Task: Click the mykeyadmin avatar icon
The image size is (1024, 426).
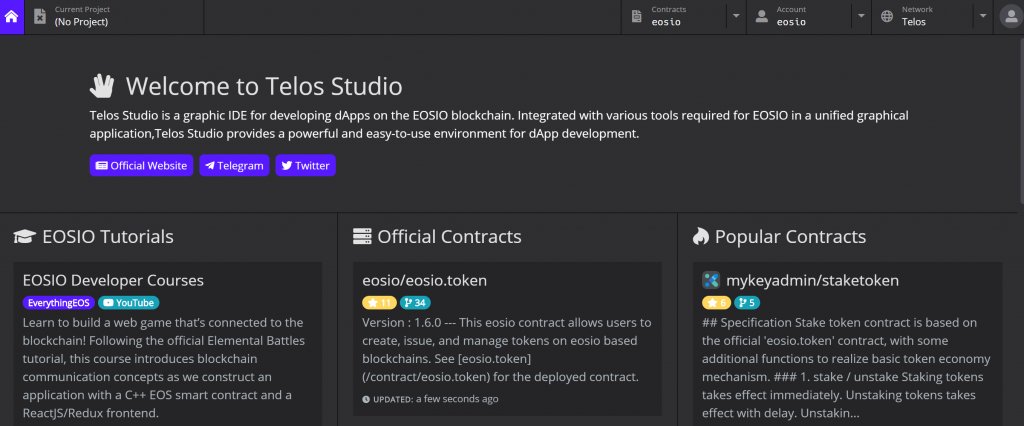Action: (x=711, y=280)
